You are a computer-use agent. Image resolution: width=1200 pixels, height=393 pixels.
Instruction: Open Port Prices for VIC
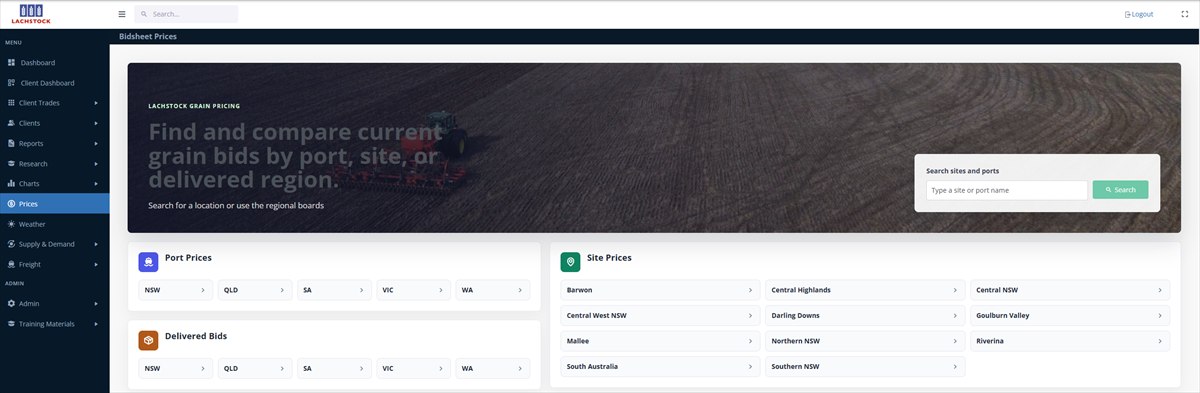tap(414, 290)
